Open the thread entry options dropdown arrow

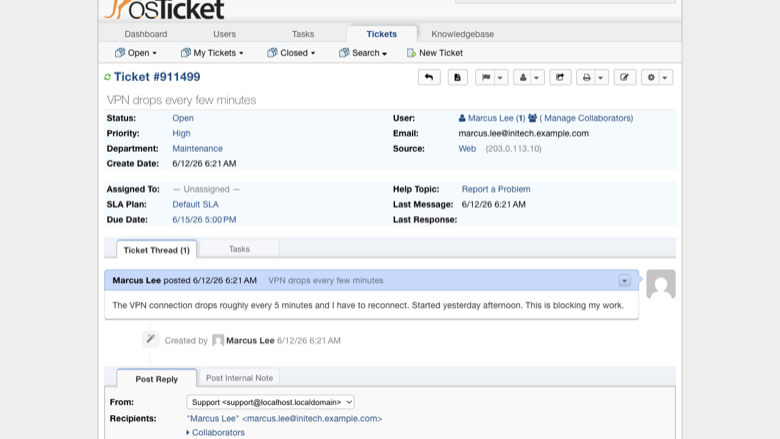click(624, 281)
